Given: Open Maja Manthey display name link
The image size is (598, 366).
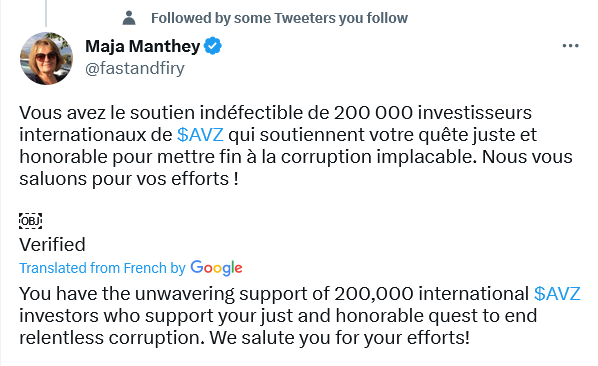Looking at the screenshot, I should [143, 46].
